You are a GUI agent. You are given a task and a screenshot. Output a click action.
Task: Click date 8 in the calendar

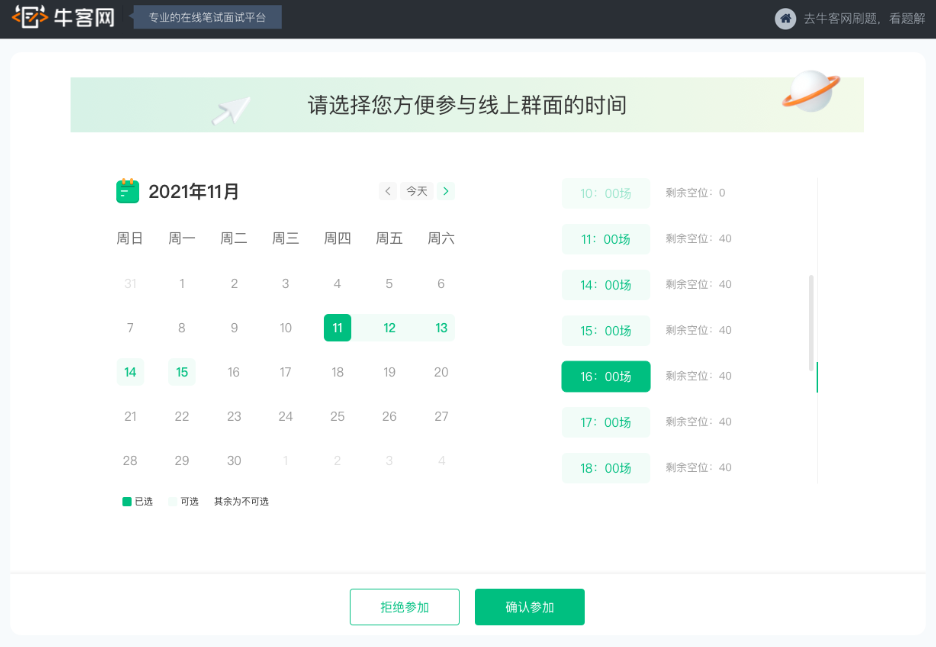pos(182,328)
